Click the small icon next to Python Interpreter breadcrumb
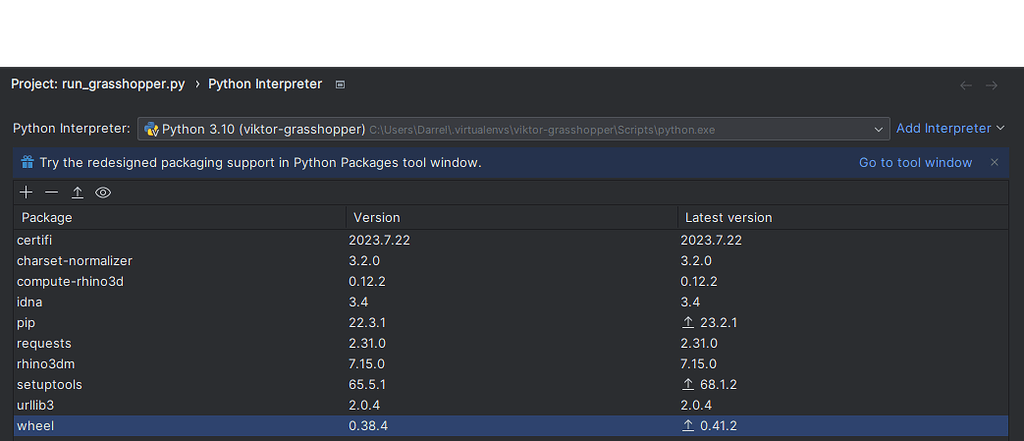Viewport: 1024px width, 441px height. (340, 84)
